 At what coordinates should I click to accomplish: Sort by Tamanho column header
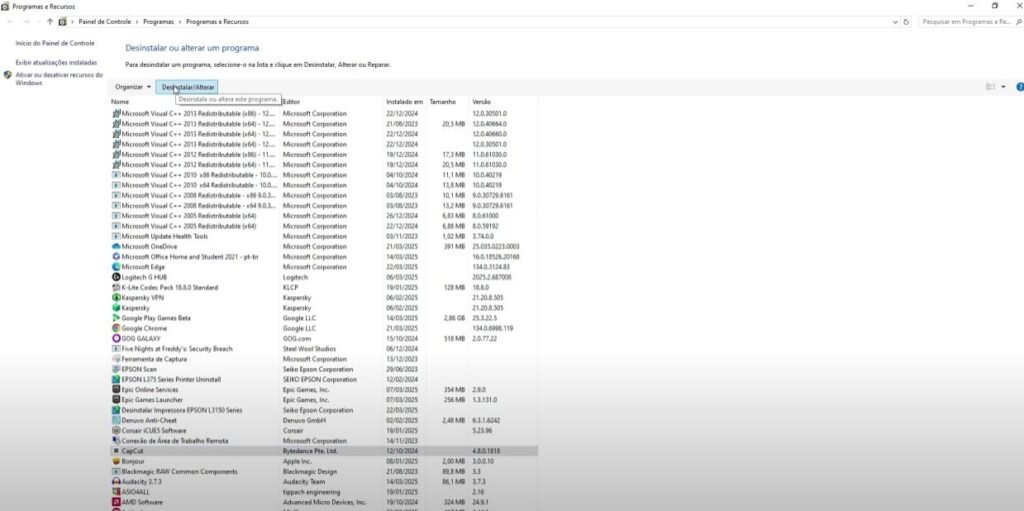[443, 102]
